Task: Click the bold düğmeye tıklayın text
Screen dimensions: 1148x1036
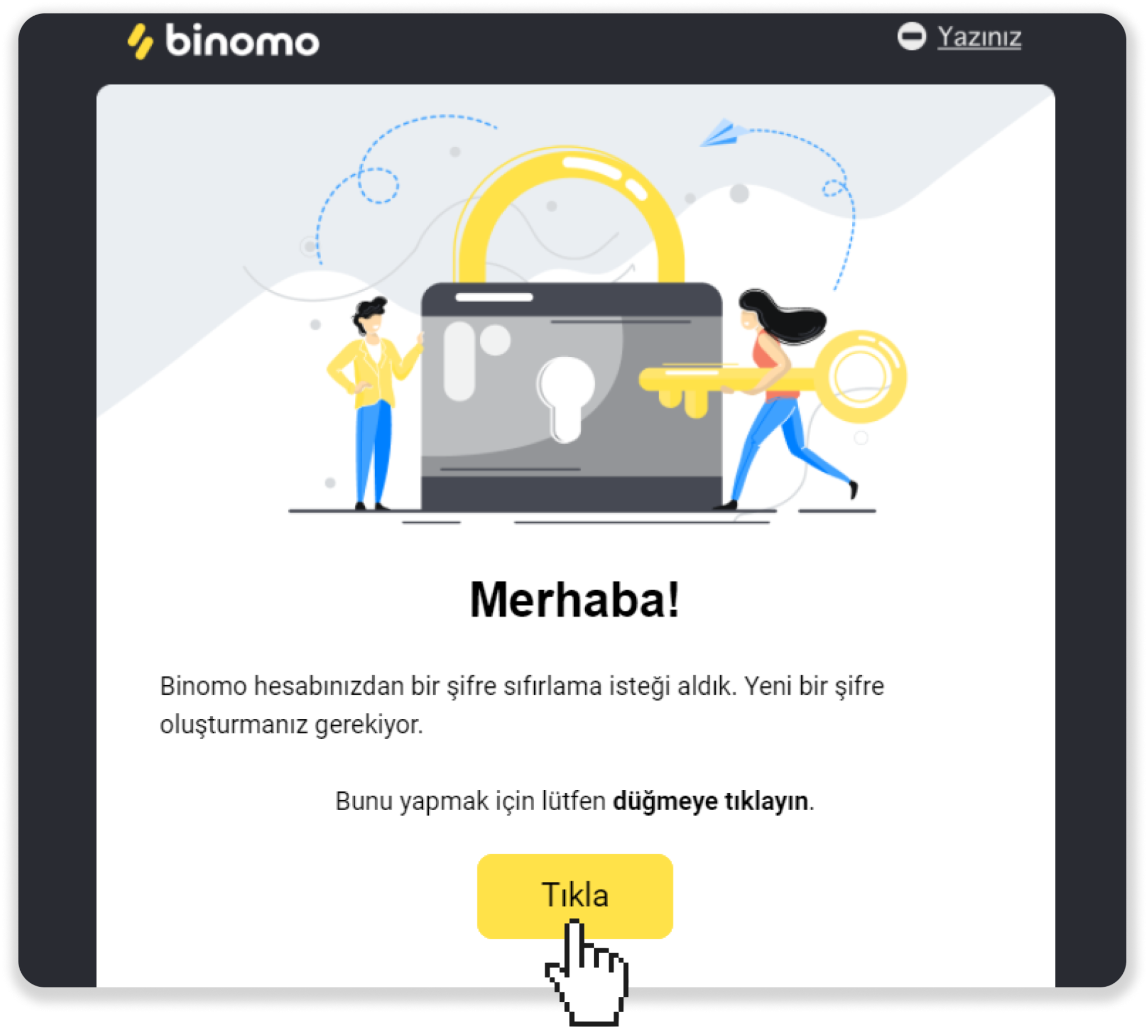Action: click(711, 801)
